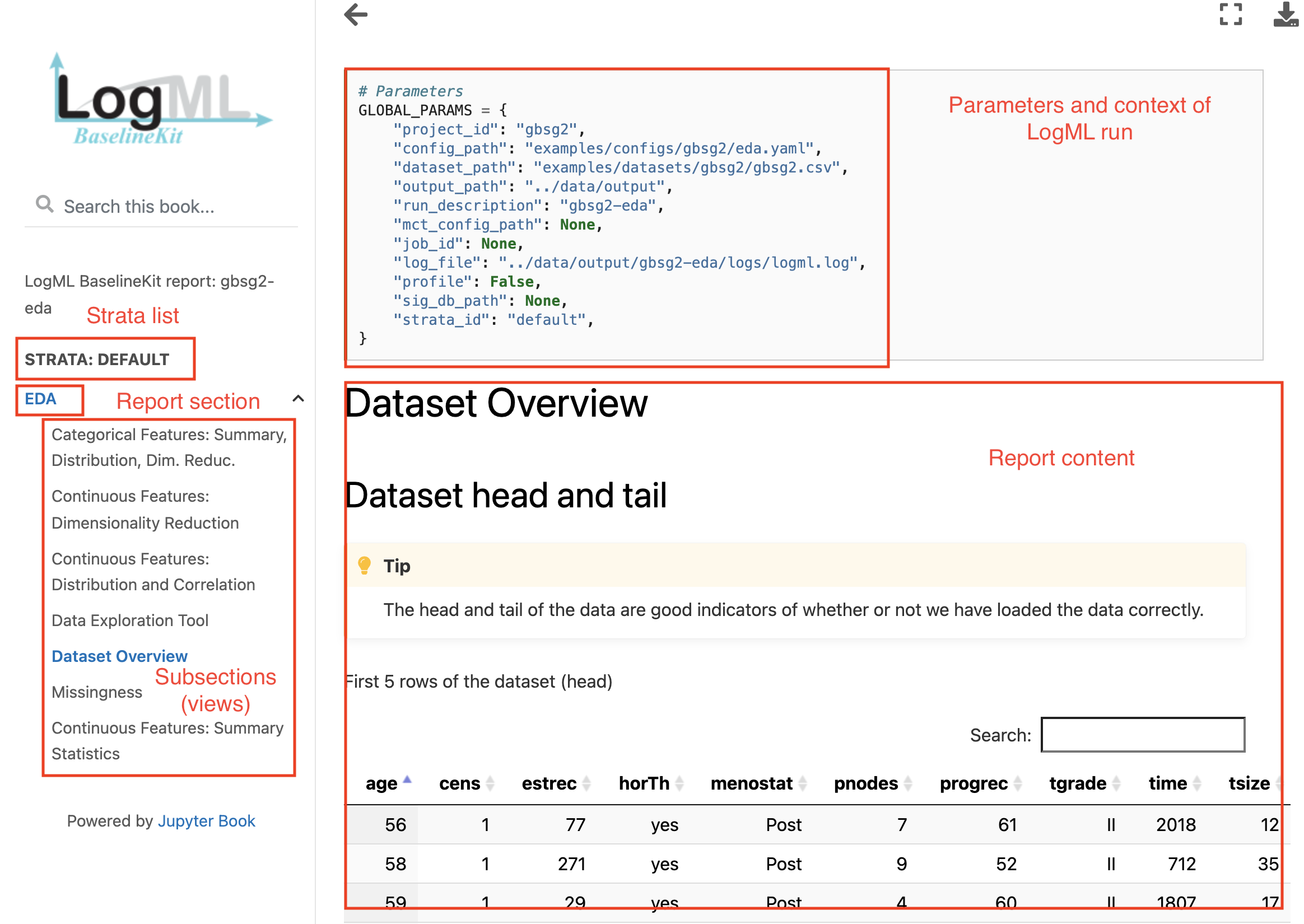The height and width of the screenshot is (924, 1304).
Task: Collapse the EDA section chevron
Action: [297, 399]
